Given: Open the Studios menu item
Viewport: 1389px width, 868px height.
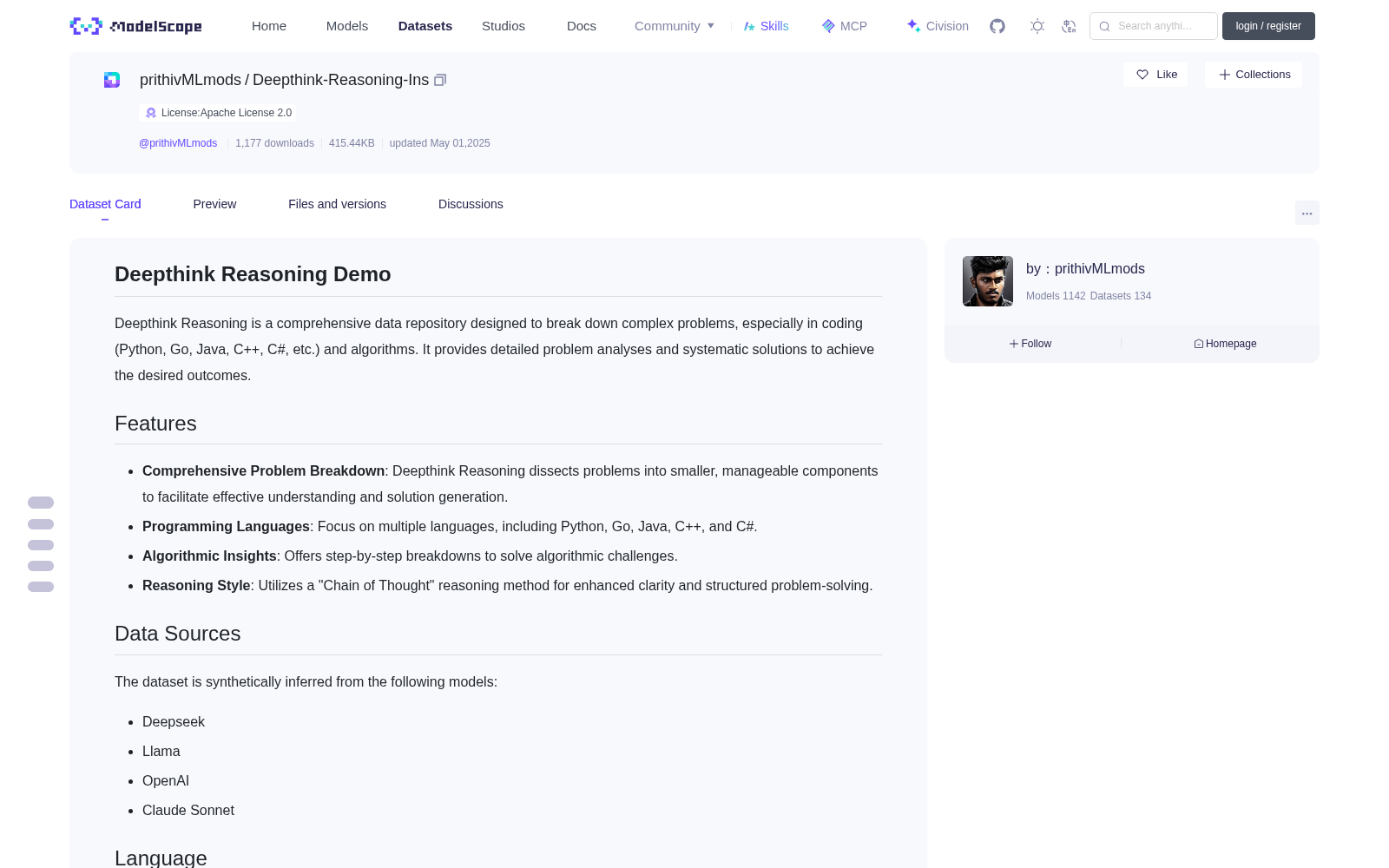Looking at the screenshot, I should click(504, 26).
